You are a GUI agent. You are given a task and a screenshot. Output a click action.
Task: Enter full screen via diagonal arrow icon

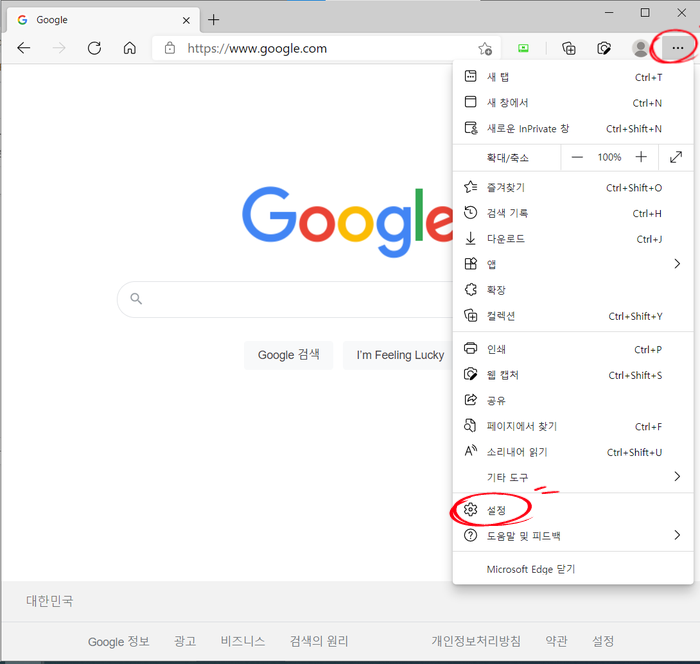pyautogui.click(x=676, y=157)
